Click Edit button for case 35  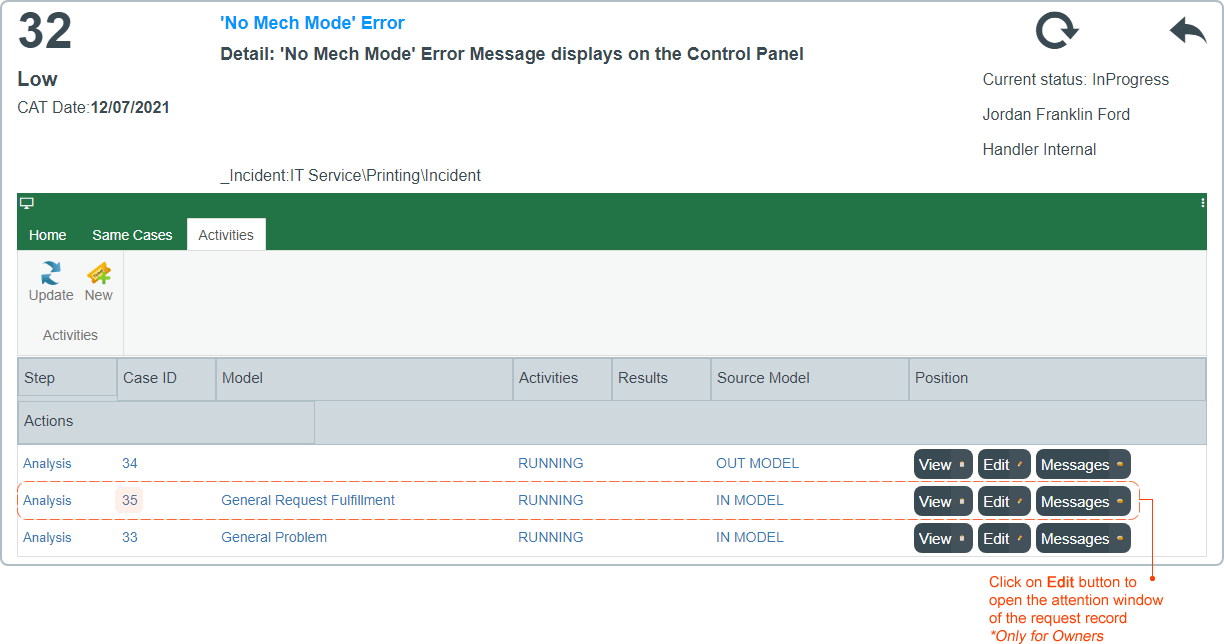coord(1004,501)
